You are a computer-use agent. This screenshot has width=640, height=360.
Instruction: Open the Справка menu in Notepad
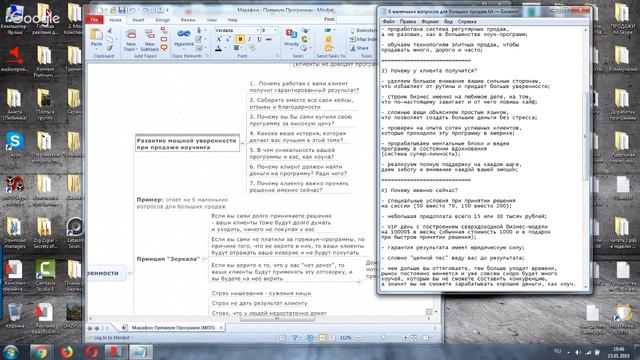(467, 21)
